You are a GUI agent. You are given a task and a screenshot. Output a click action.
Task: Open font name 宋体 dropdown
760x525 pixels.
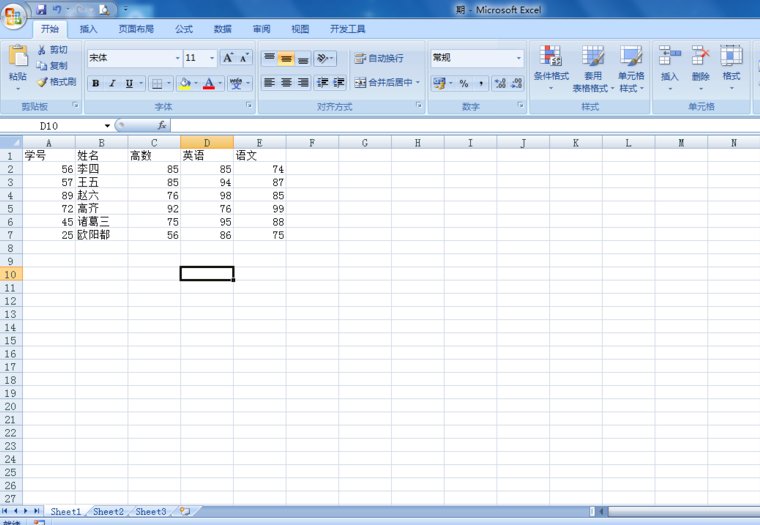[x=177, y=58]
